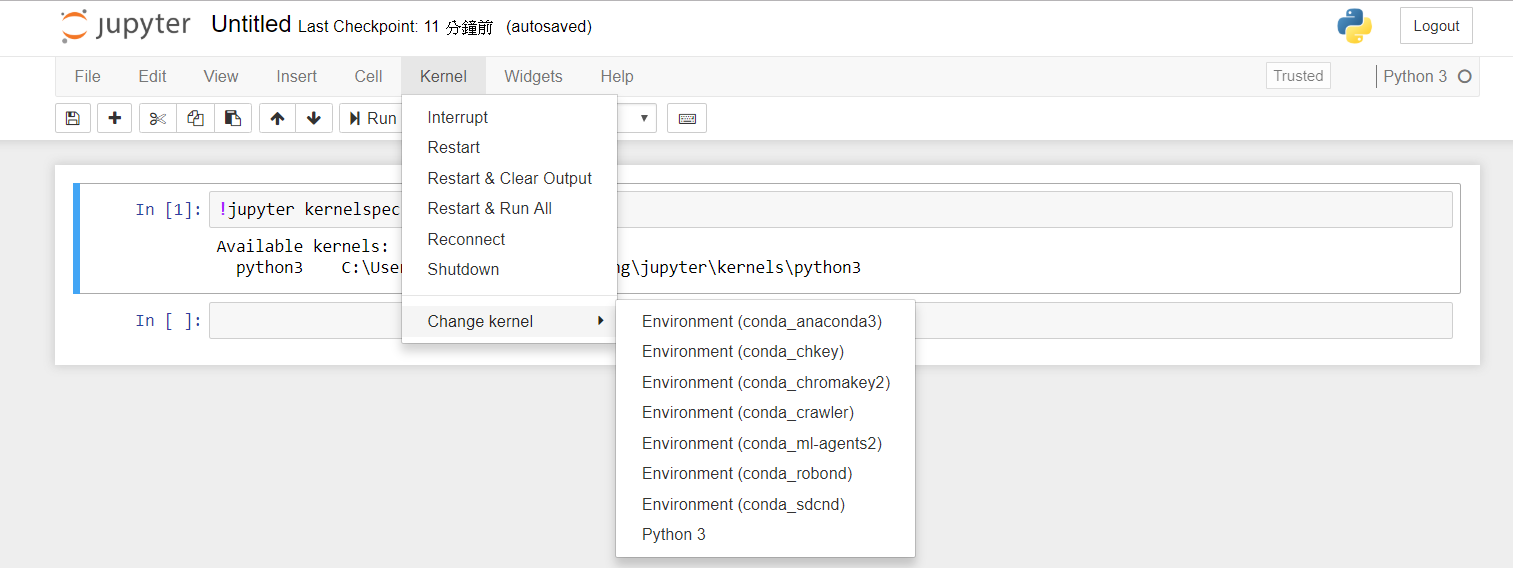Close the open Kernel menu
Screen dimensions: 1513x568
pyautogui.click(x=443, y=76)
